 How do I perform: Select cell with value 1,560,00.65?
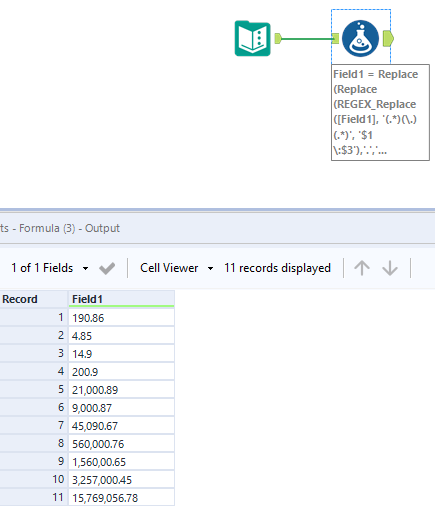(x=121, y=462)
